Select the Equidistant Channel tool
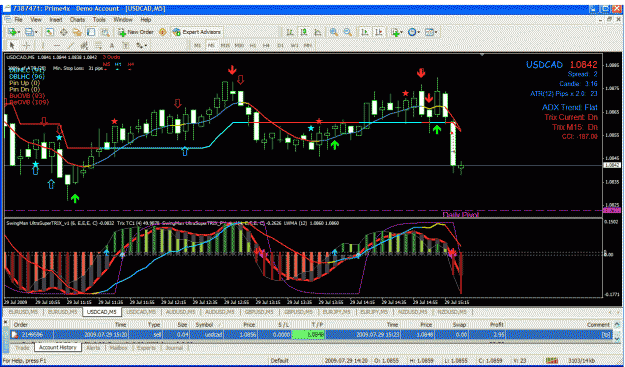The height and width of the screenshot is (367, 625). click(85, 45)
